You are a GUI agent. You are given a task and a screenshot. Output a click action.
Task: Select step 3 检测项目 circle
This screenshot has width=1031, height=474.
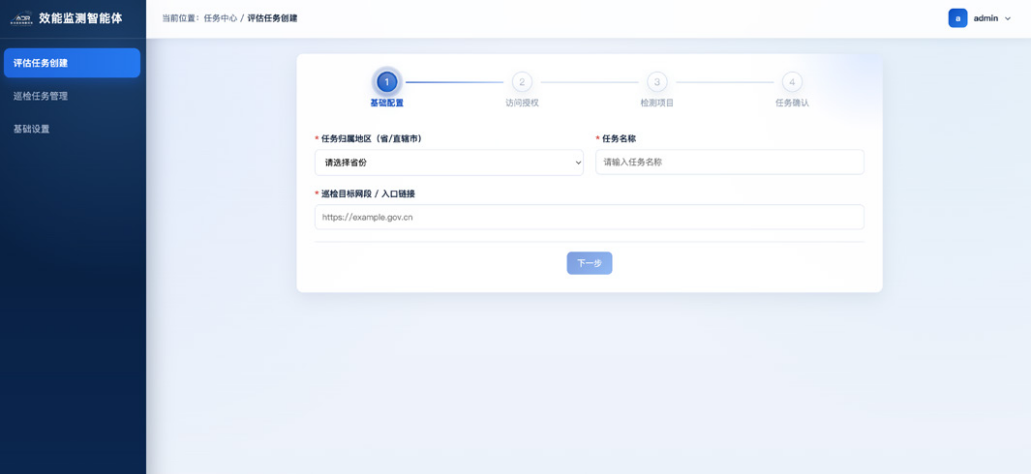point(657,82)
